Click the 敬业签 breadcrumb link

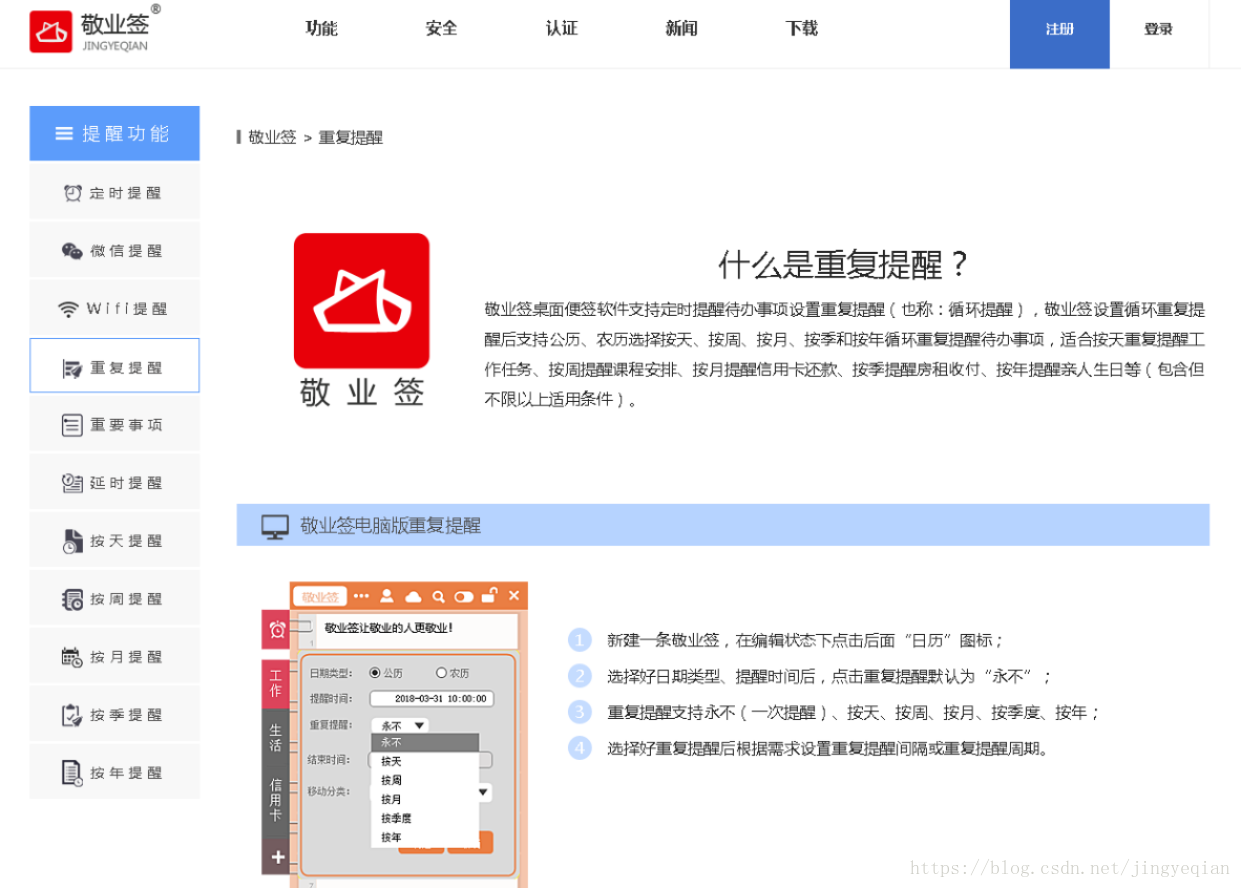pyautogui.click(x=272, y=137)
